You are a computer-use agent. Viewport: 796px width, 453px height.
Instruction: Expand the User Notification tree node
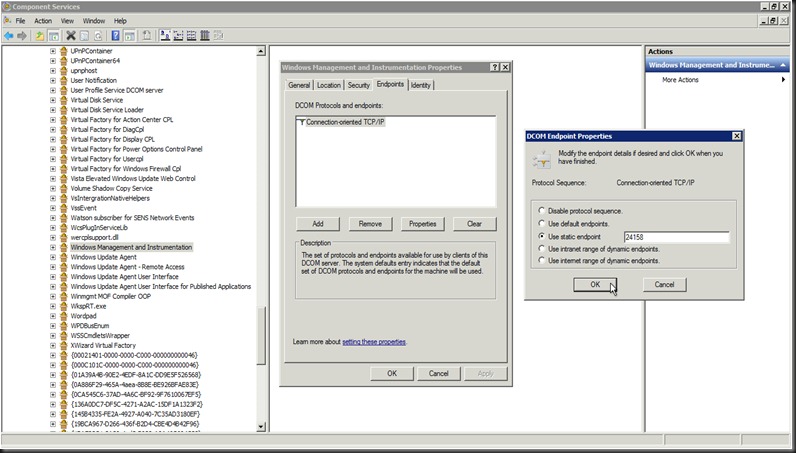tap(53, 80)
